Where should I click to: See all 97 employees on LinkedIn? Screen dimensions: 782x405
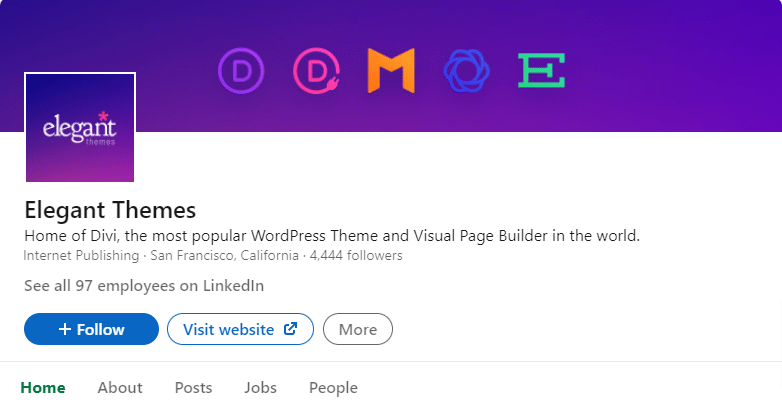tap(144, 286)
